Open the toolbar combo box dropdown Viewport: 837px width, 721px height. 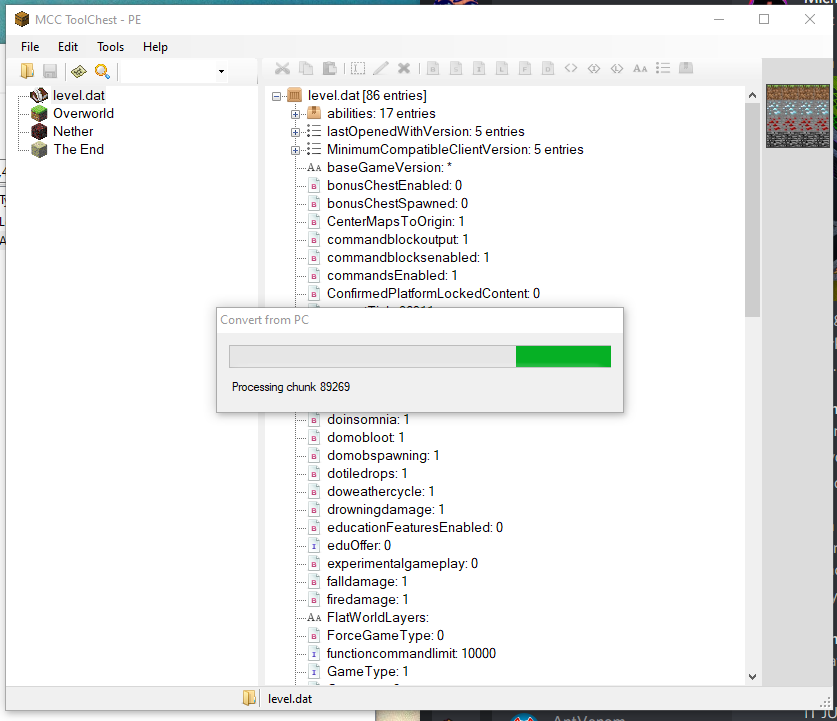click(x=221, y=72)
